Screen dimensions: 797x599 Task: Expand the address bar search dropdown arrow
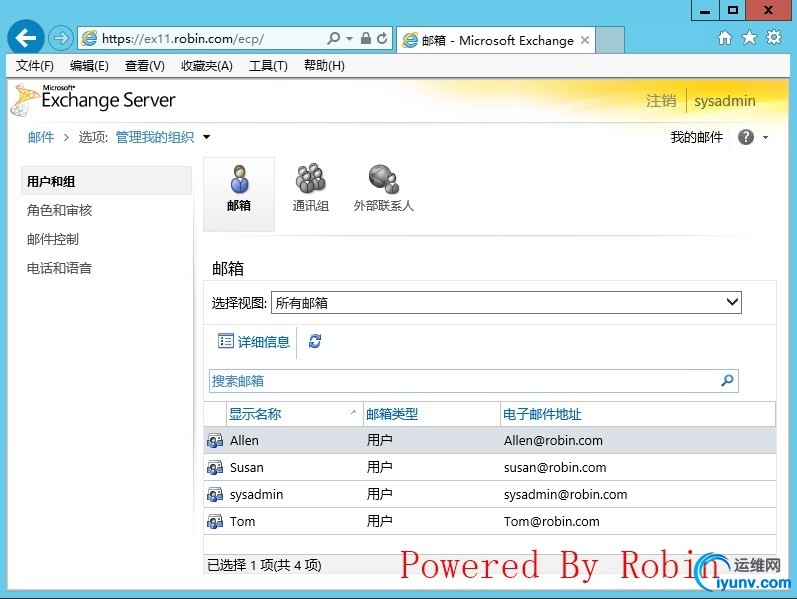click(x=350, y=39)
